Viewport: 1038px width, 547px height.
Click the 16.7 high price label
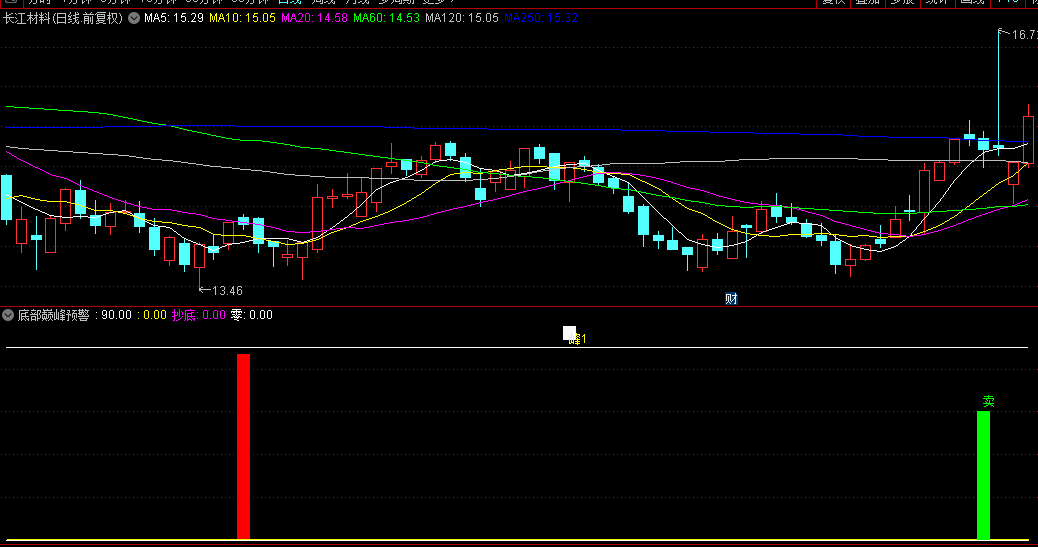[1025, 35]
